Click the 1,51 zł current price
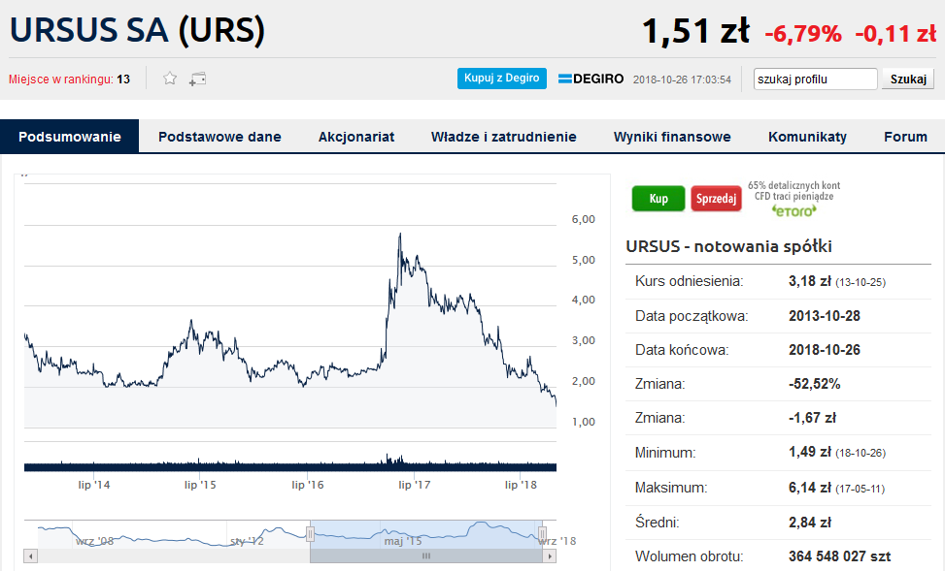Viewport: 945px width, 571px height. point(695,30)
